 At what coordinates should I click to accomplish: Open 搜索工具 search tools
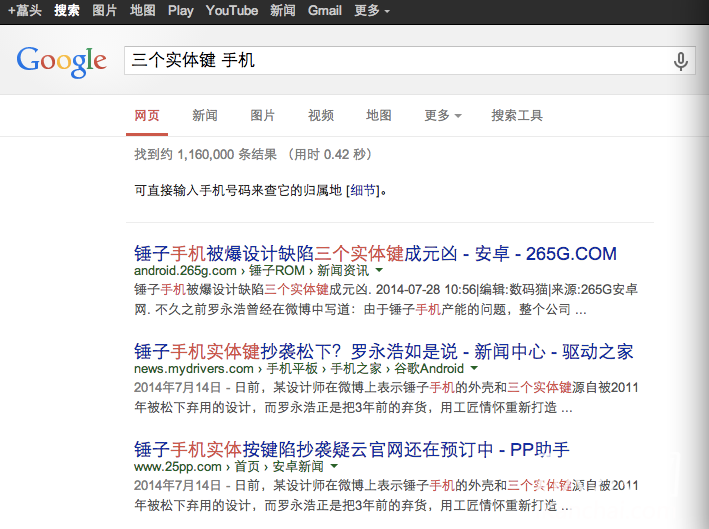pyautogui.click(x=517, y=116)
